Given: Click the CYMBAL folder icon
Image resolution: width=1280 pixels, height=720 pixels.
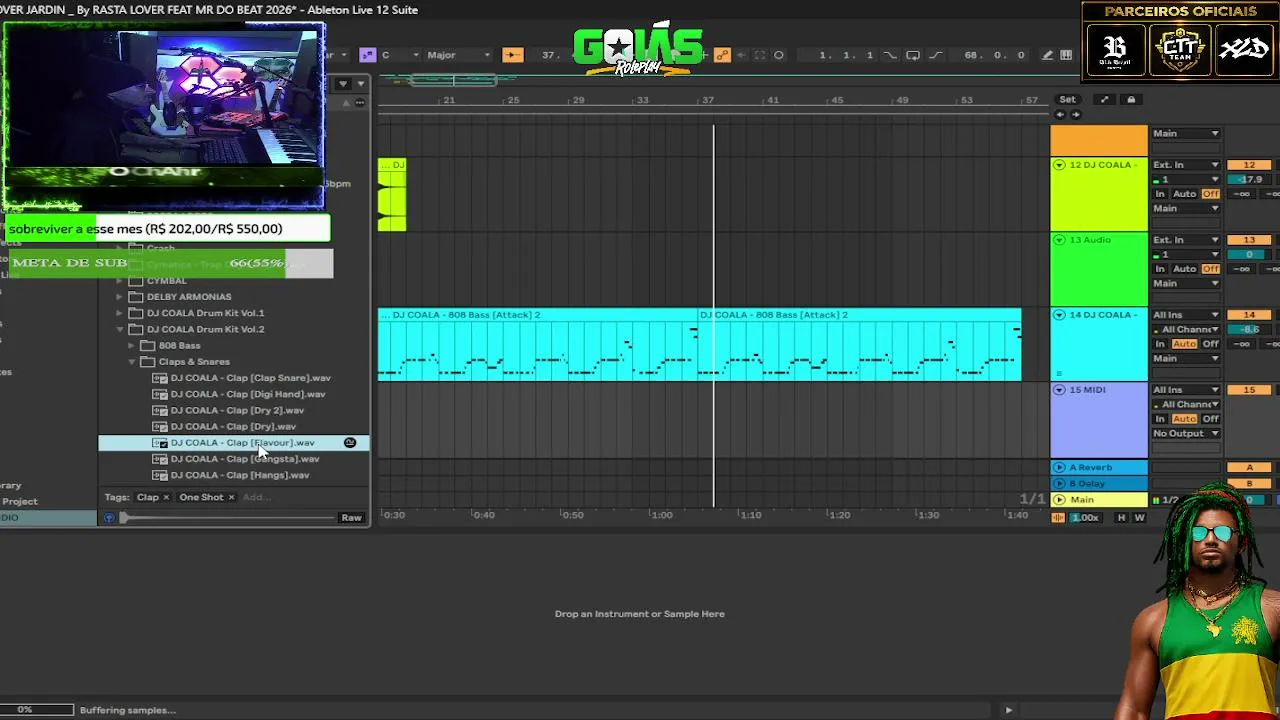Looking at the screenshot, I should point(135,280).
